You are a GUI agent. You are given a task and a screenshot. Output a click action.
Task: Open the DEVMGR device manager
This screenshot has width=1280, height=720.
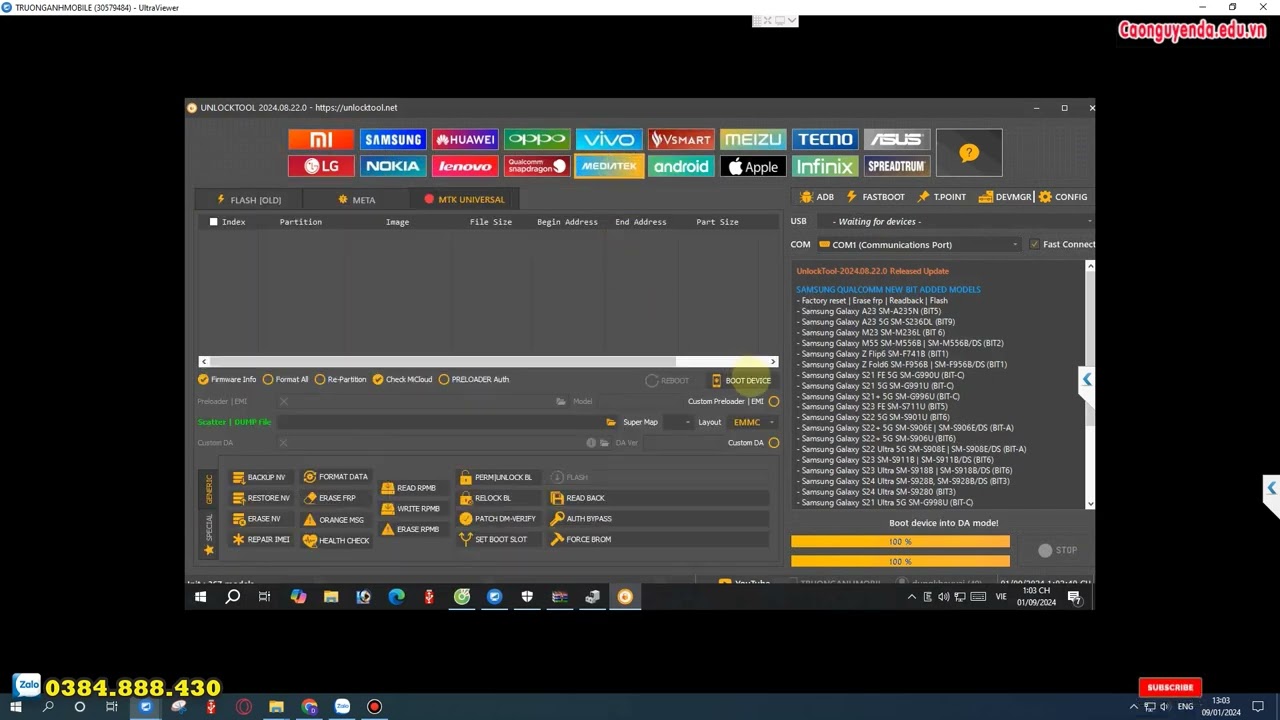[1005, 197]
